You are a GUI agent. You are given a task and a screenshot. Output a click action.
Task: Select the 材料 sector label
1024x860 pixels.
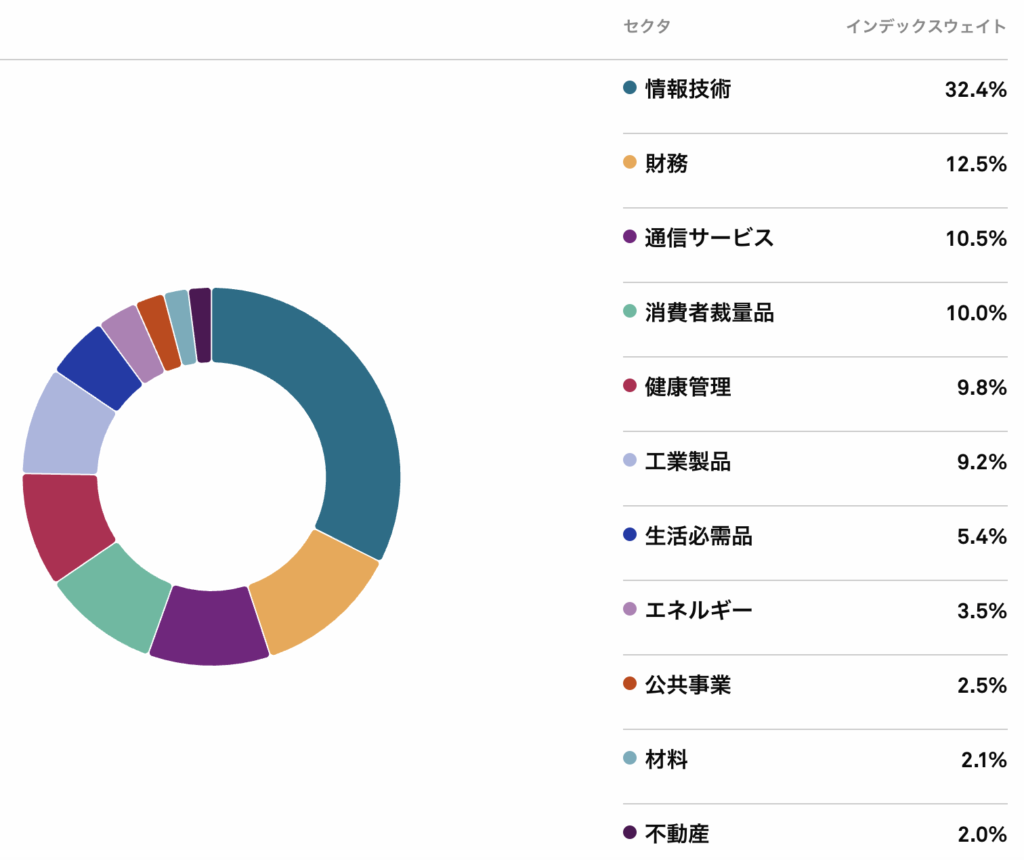coord(667,759)
